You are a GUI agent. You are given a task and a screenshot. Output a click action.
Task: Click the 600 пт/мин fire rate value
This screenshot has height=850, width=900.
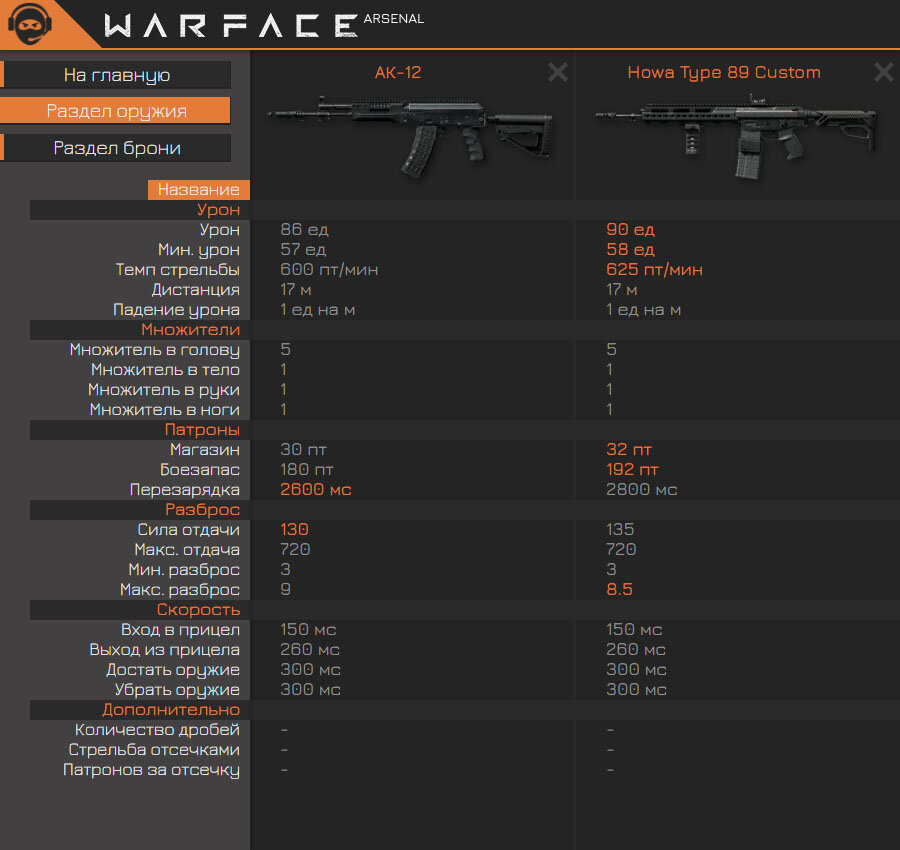click(329, 270)
